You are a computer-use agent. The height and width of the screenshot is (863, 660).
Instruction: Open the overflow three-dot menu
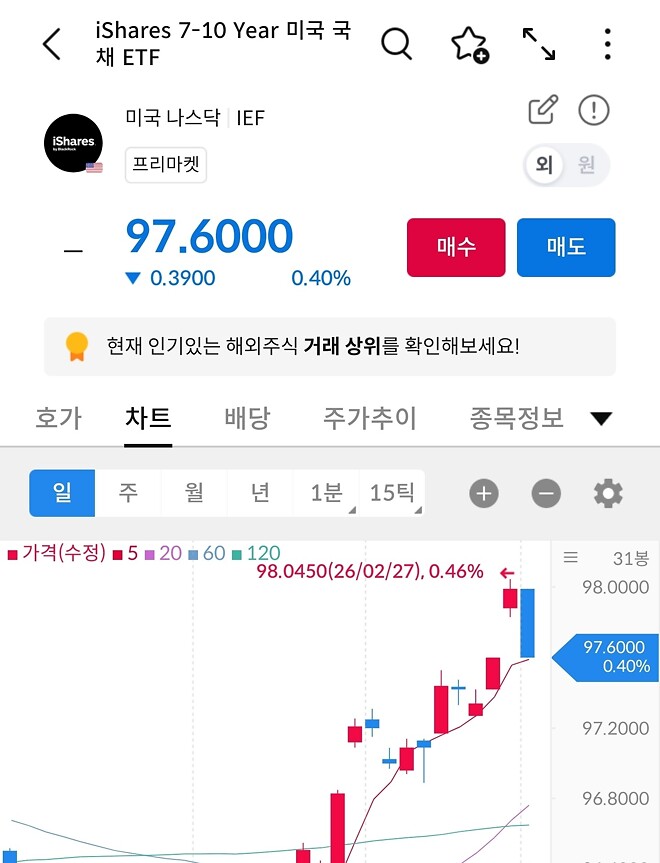click(607, 43)
